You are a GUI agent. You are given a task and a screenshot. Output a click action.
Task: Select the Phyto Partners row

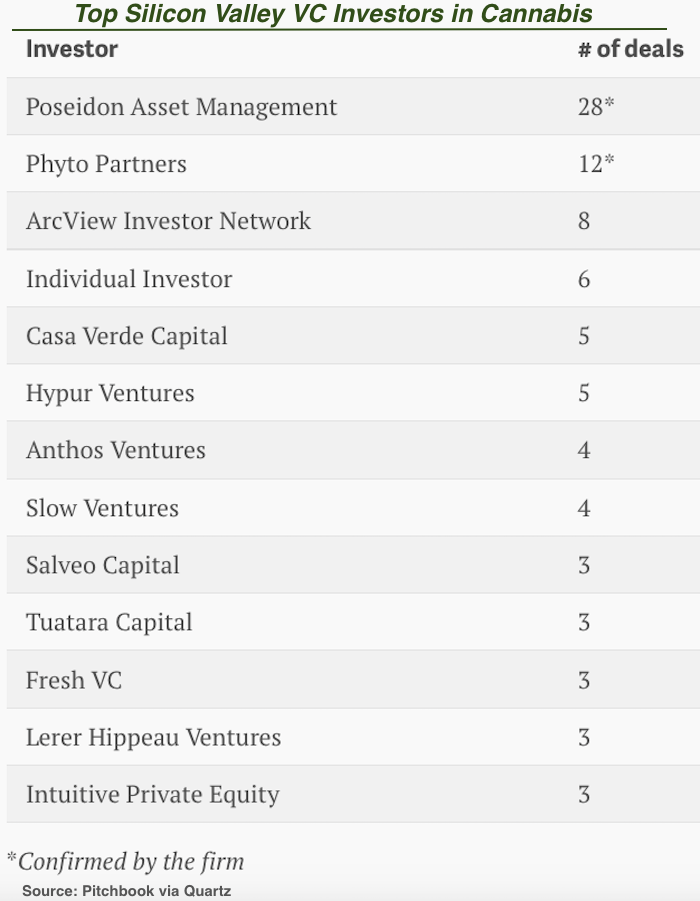click(x=353, y=163)
